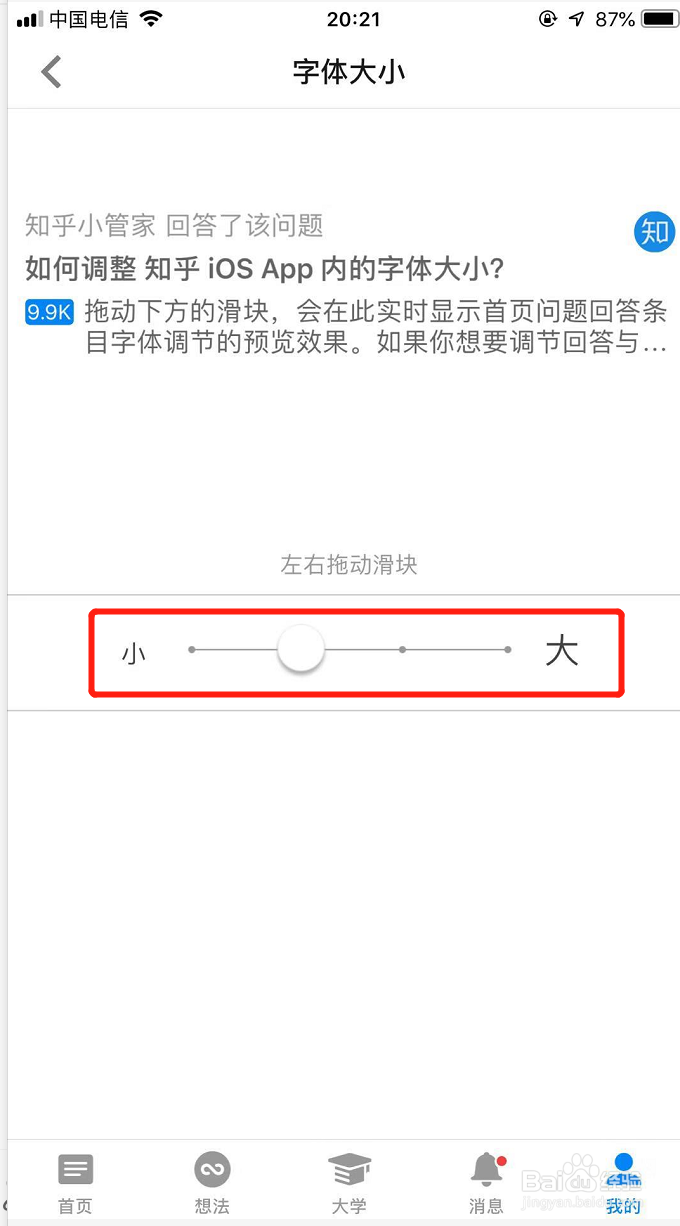The image size is (680, 1226).
Task: Tap the 小 small font label
Action: 134,653
